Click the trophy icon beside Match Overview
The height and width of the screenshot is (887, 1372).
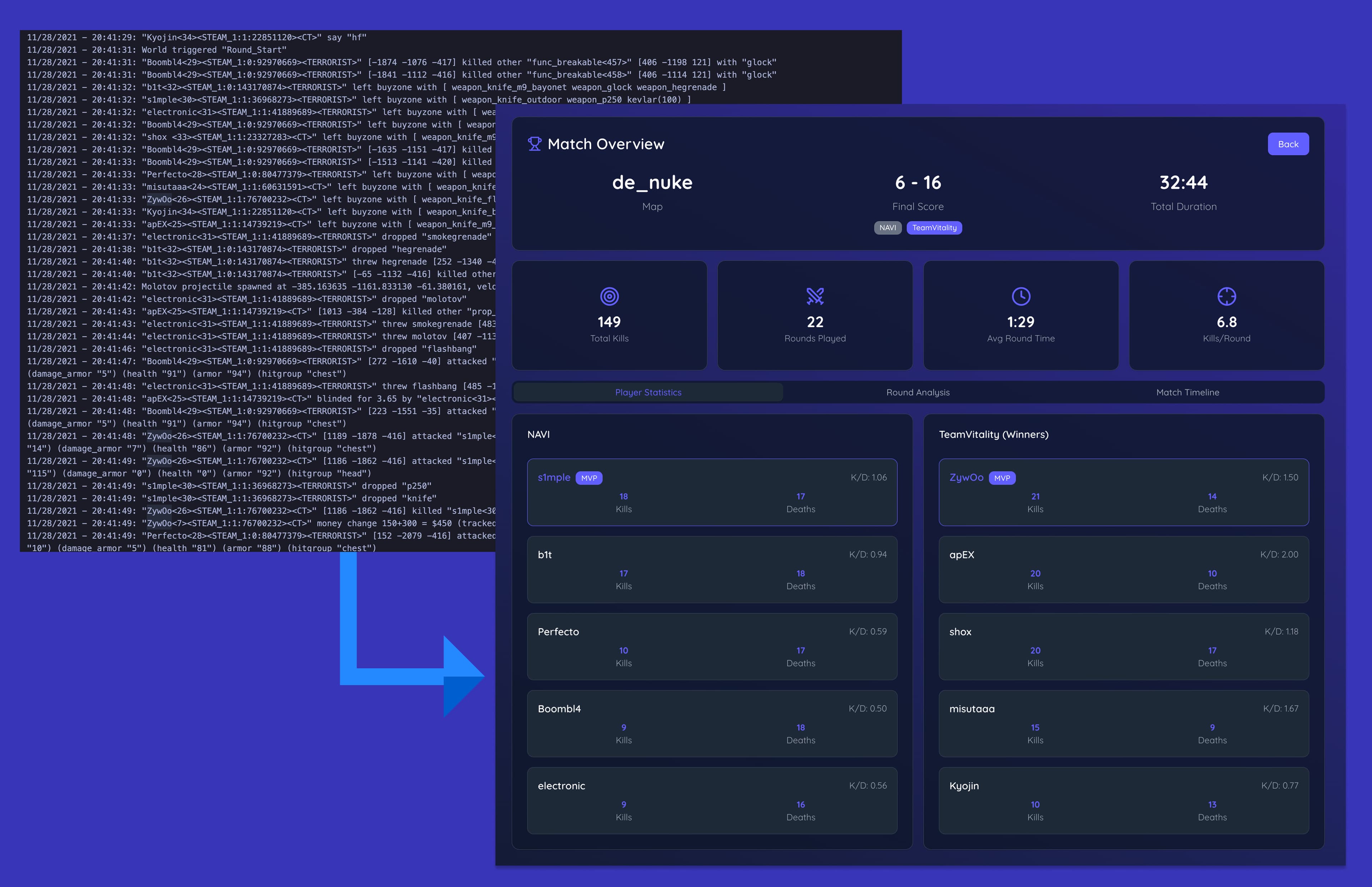(534, 144)
